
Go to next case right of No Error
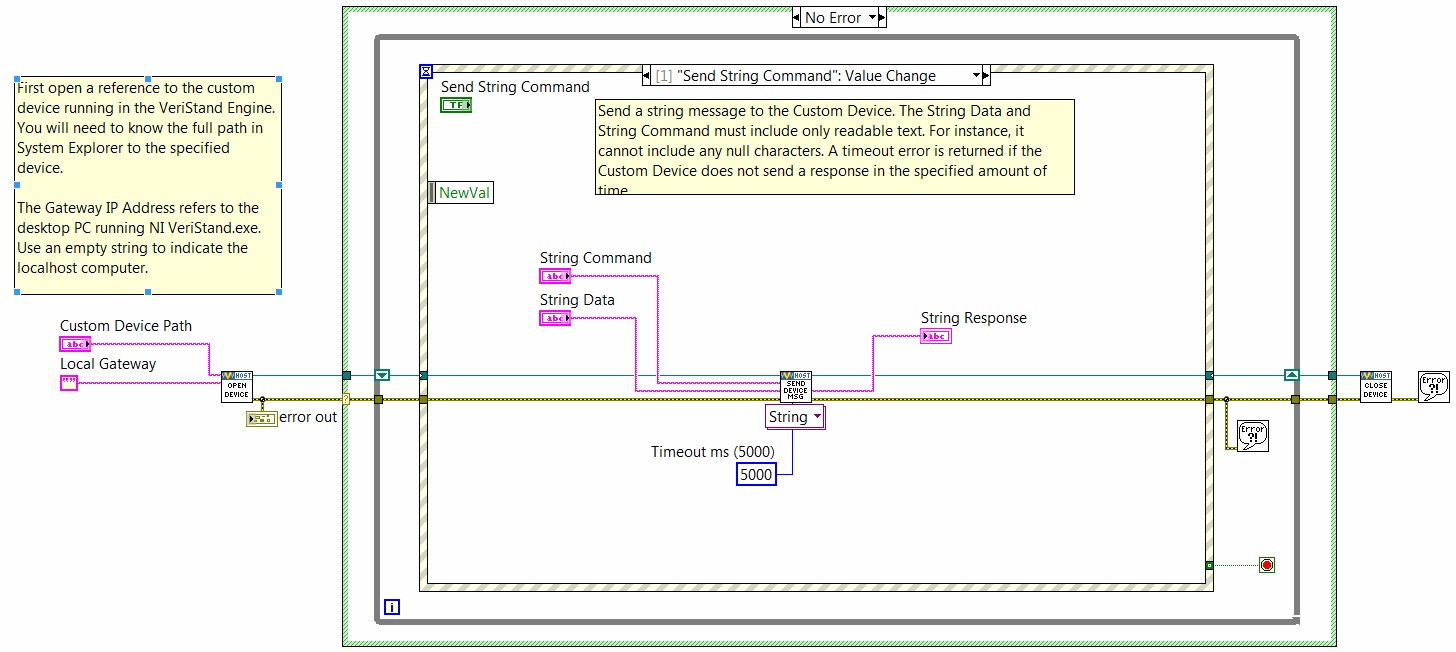pos(884,17)
